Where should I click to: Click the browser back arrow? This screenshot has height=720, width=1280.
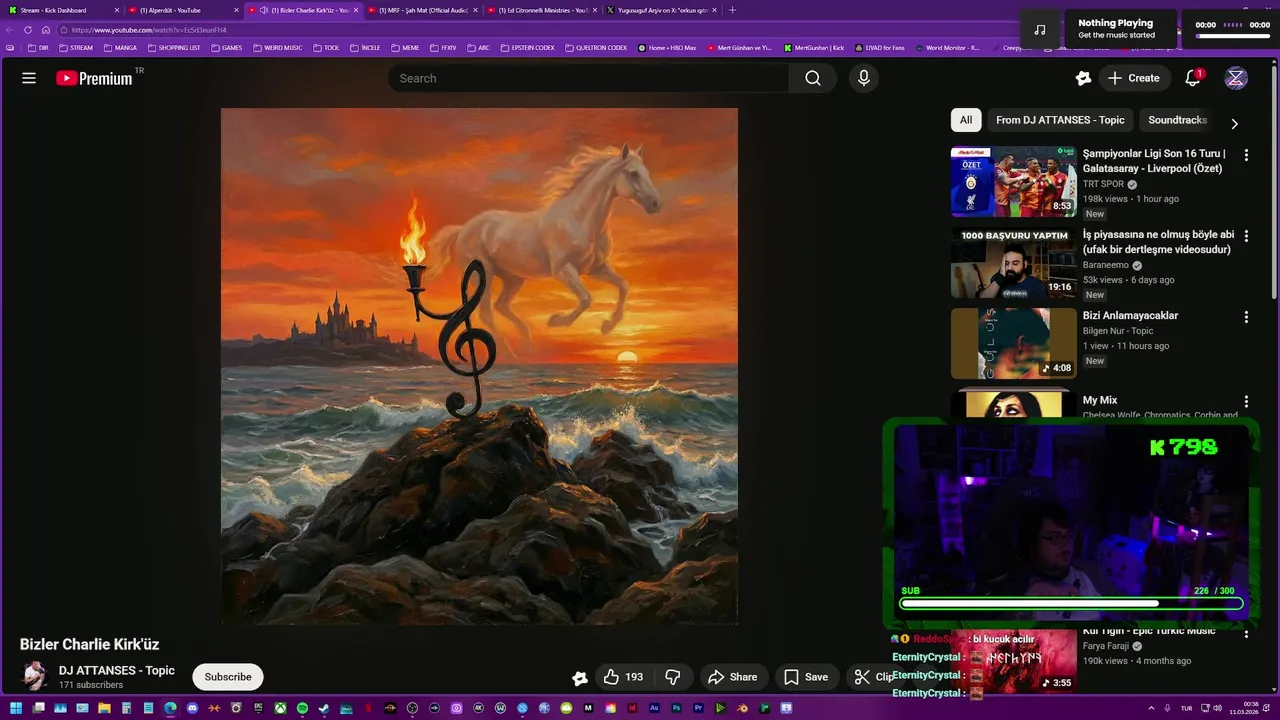pos(10,30)
